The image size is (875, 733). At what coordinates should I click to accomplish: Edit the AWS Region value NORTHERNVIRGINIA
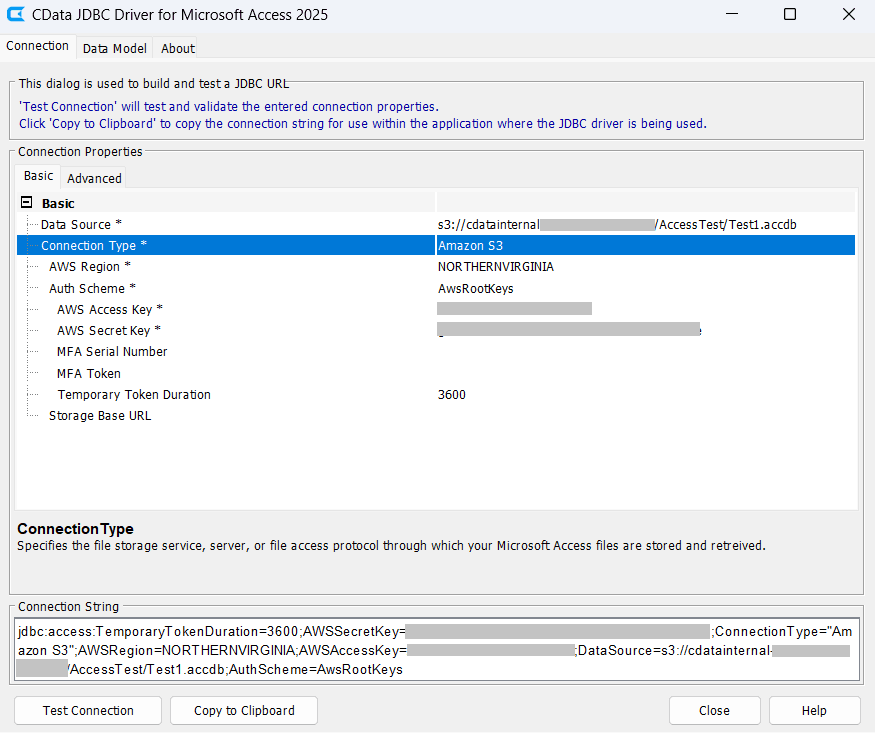[x=644, y=267]
